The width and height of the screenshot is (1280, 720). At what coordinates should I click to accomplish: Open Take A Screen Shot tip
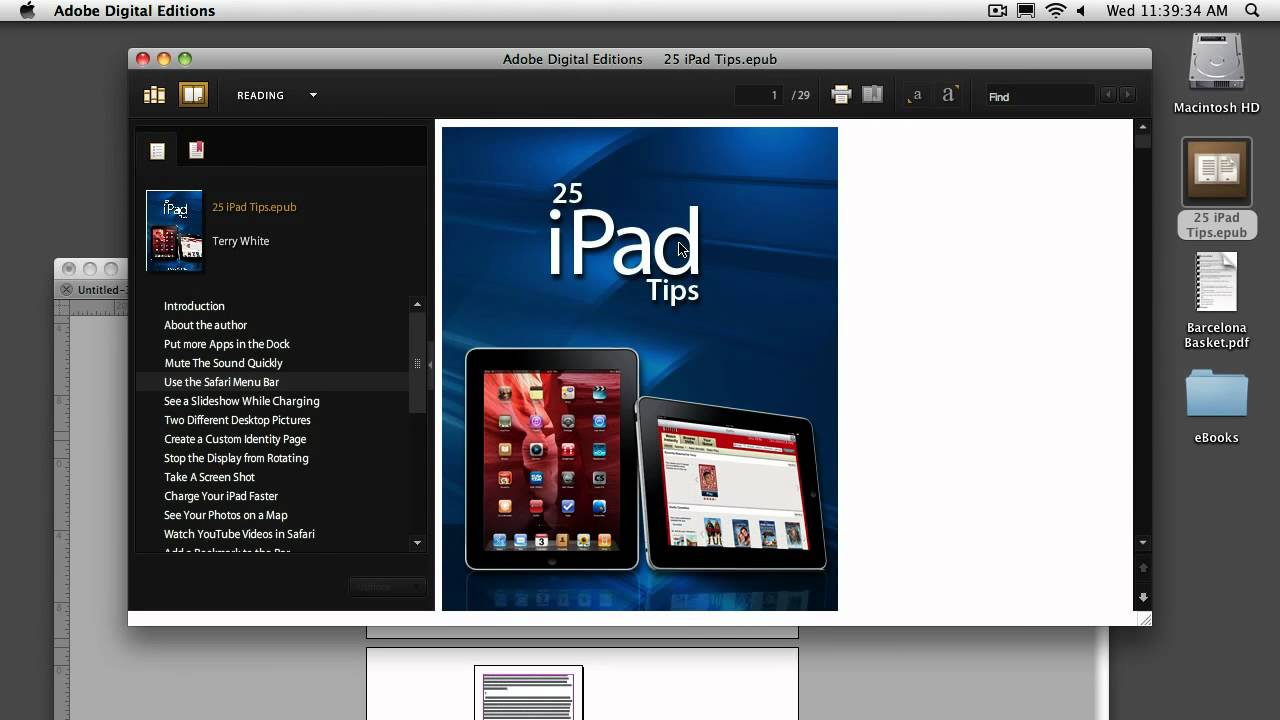pos(209,477)
